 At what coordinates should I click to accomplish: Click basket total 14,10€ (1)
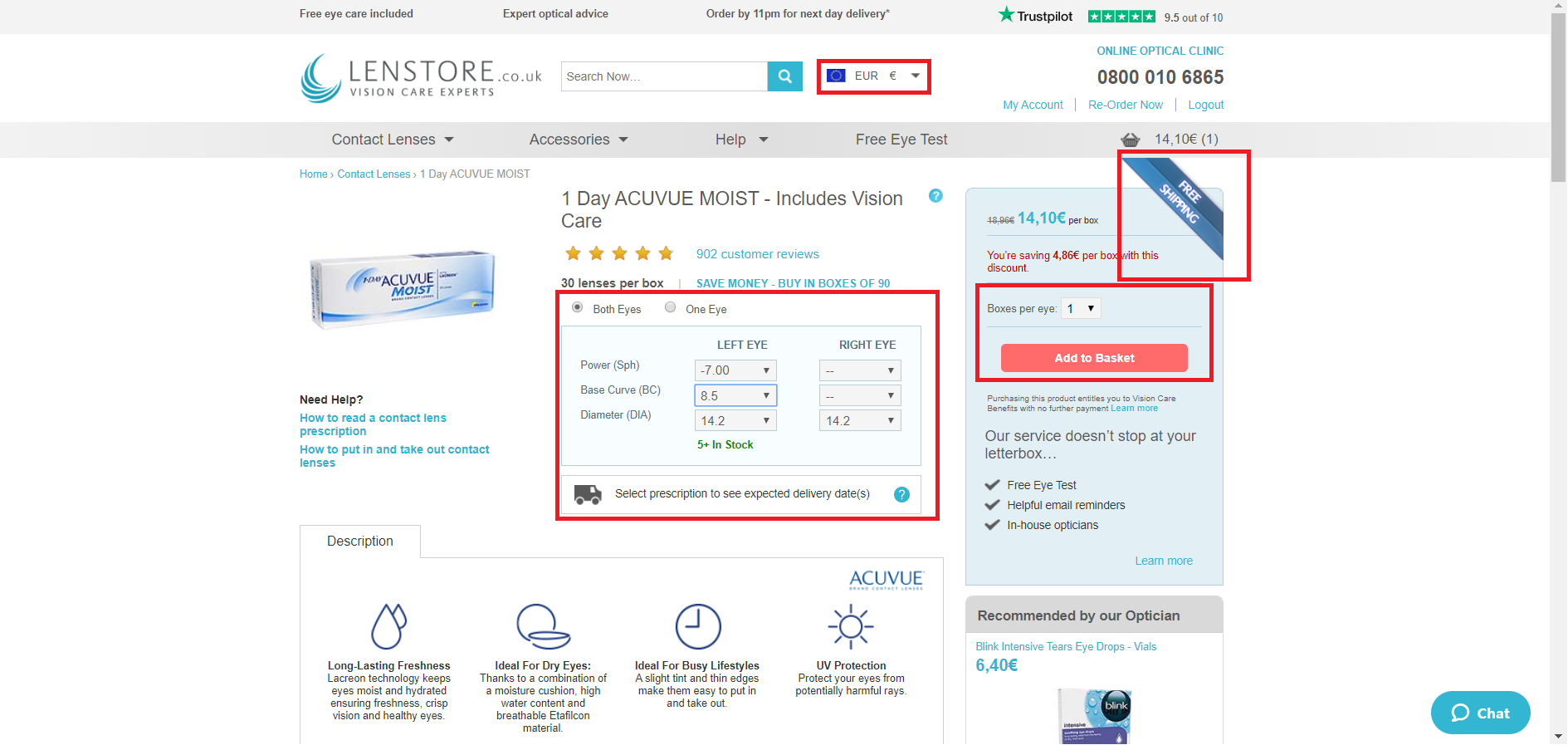[1186, 139]
